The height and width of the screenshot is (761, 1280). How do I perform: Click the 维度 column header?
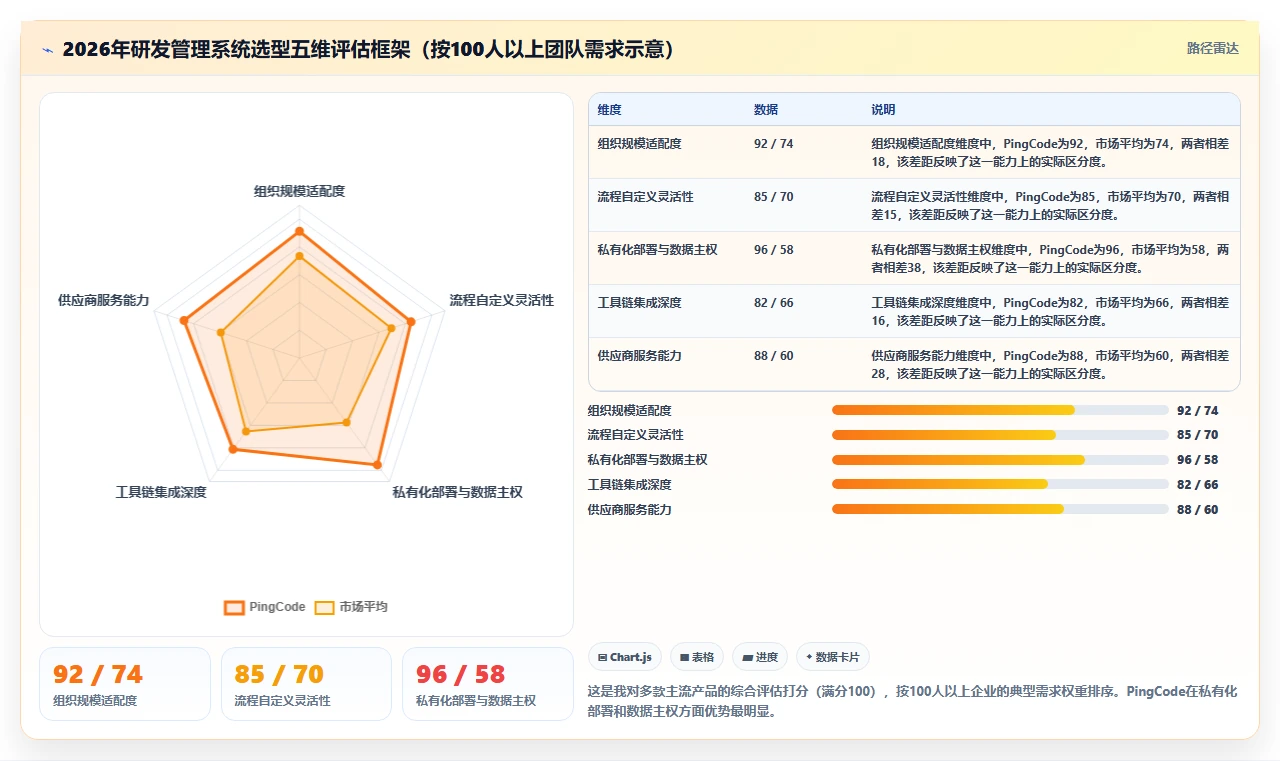click(610, 110)
